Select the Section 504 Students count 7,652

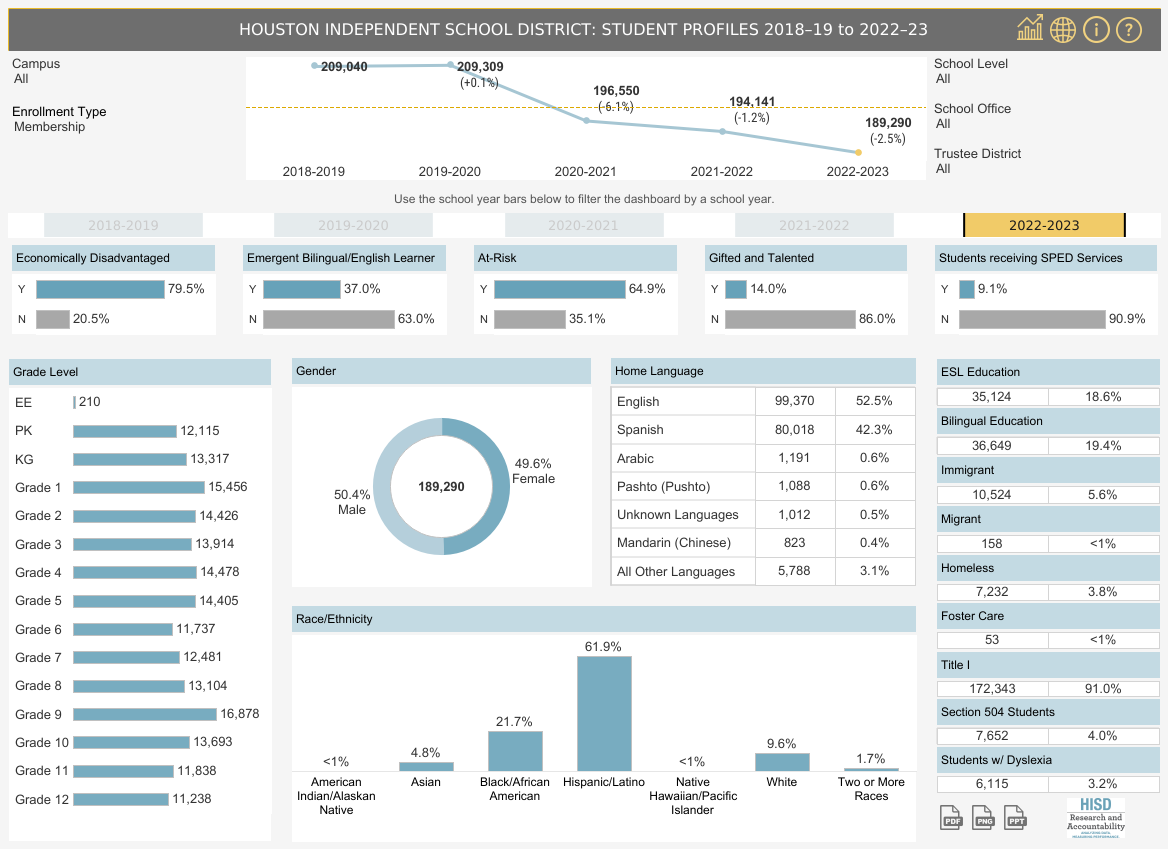click(992, 736)
